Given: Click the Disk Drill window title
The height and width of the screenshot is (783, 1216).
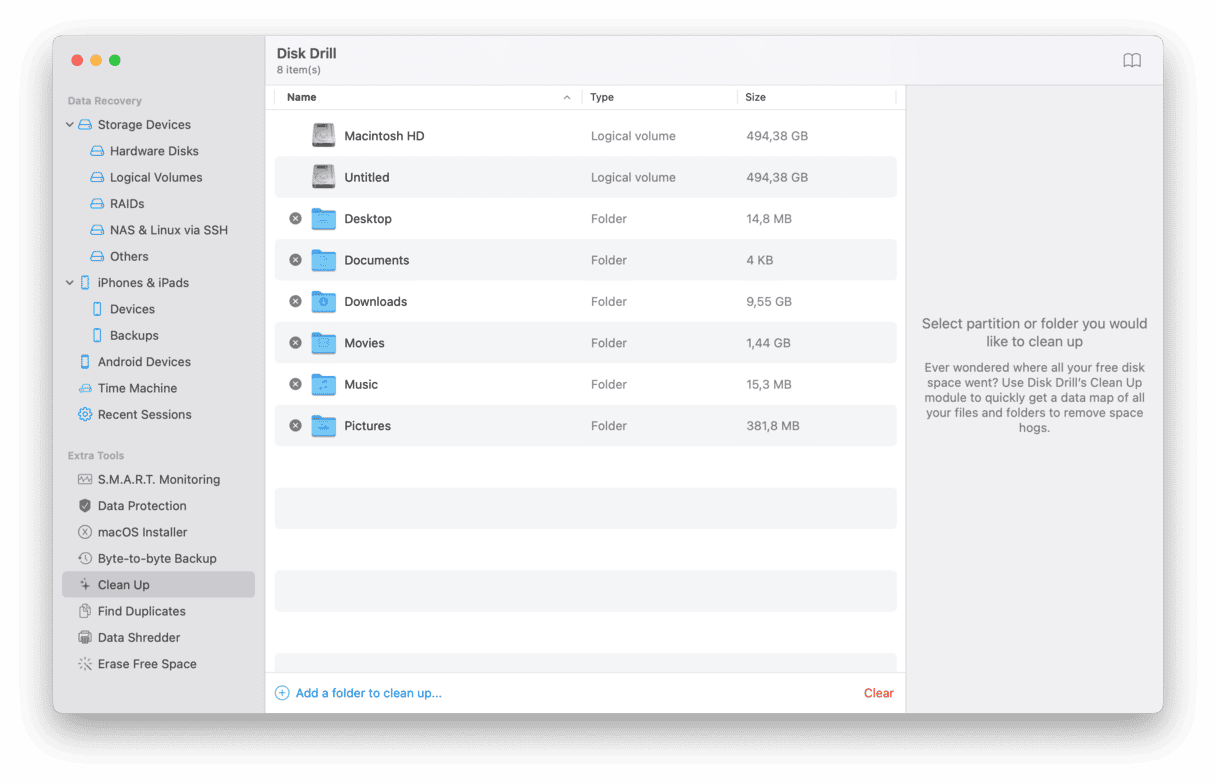Looking at the screenshot, I should (307, 53).
